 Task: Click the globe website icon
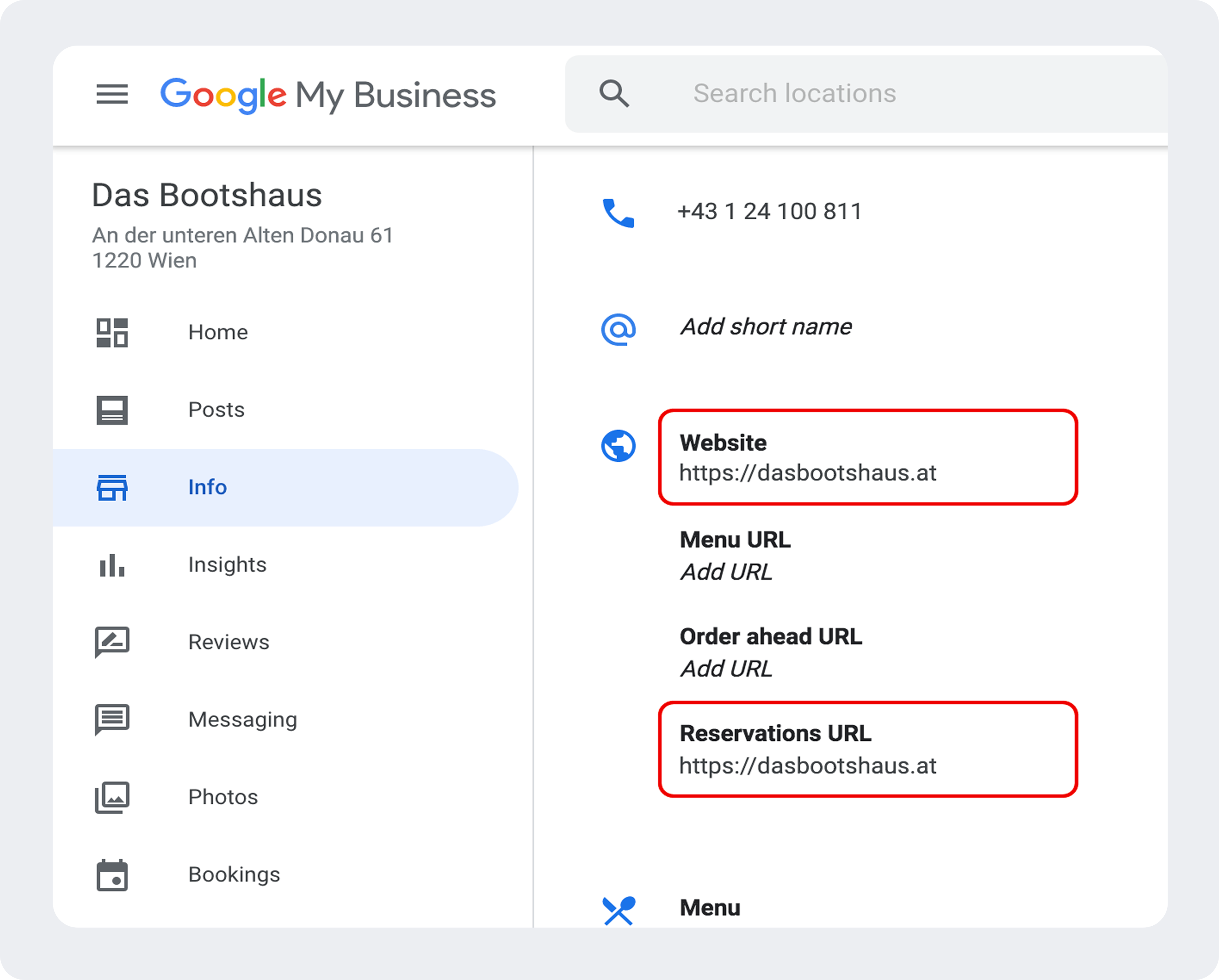point(618,446)
